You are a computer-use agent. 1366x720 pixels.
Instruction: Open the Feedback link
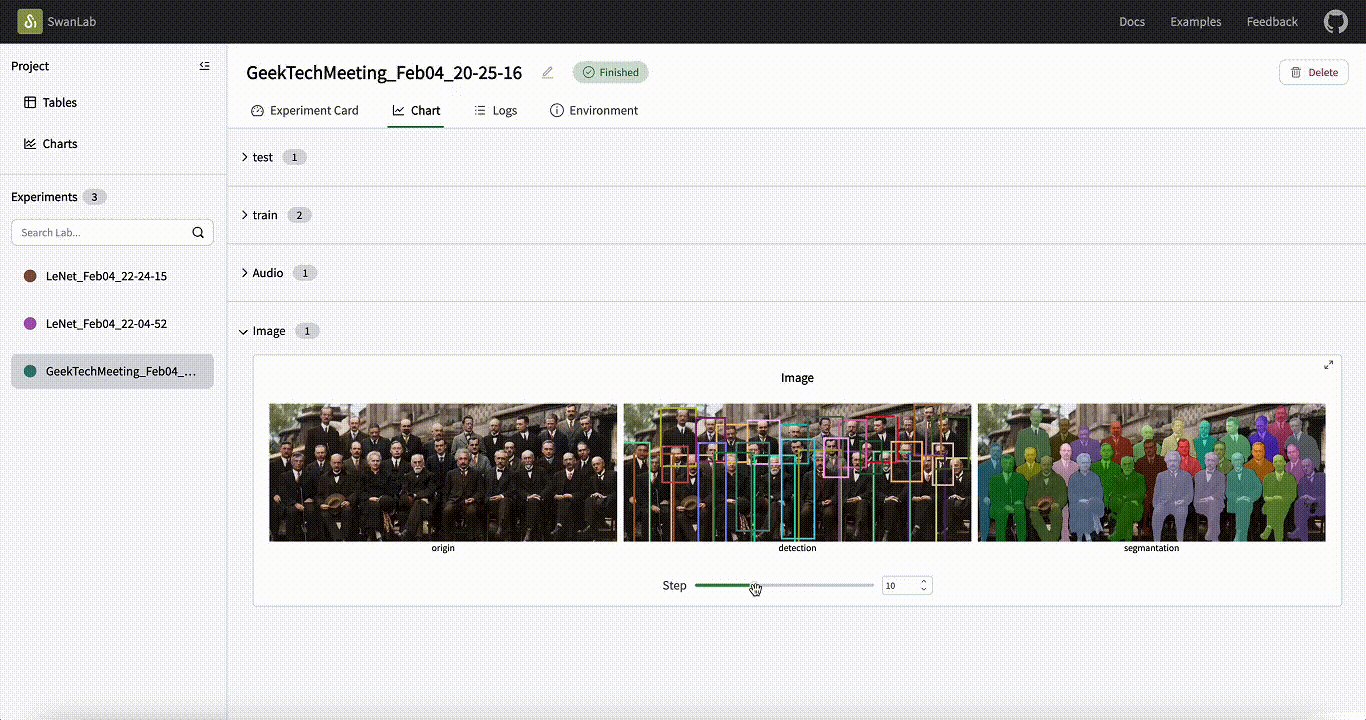tap(1272, 22)
